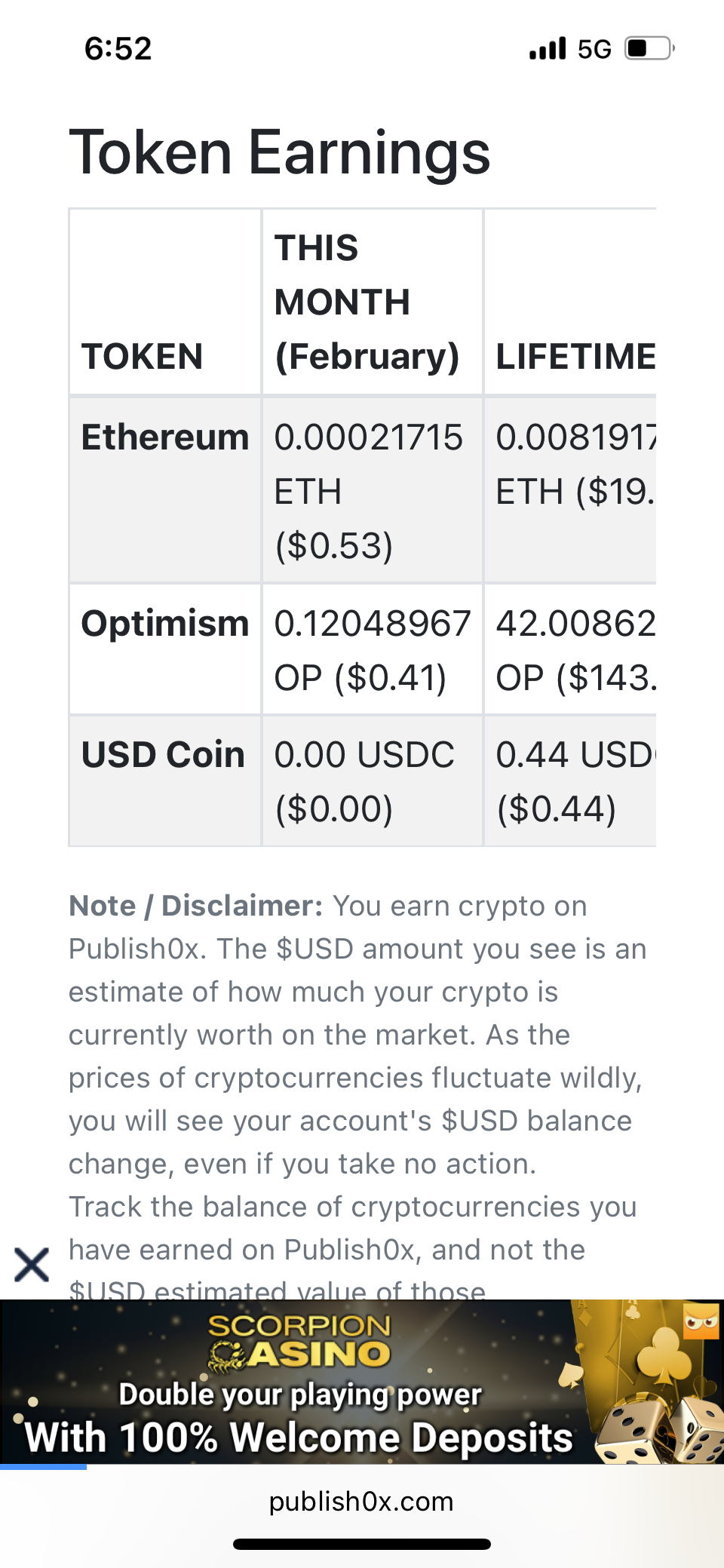Select the TOKEN column header
The height and width of the screenshot is (1568, 724).
142,356
